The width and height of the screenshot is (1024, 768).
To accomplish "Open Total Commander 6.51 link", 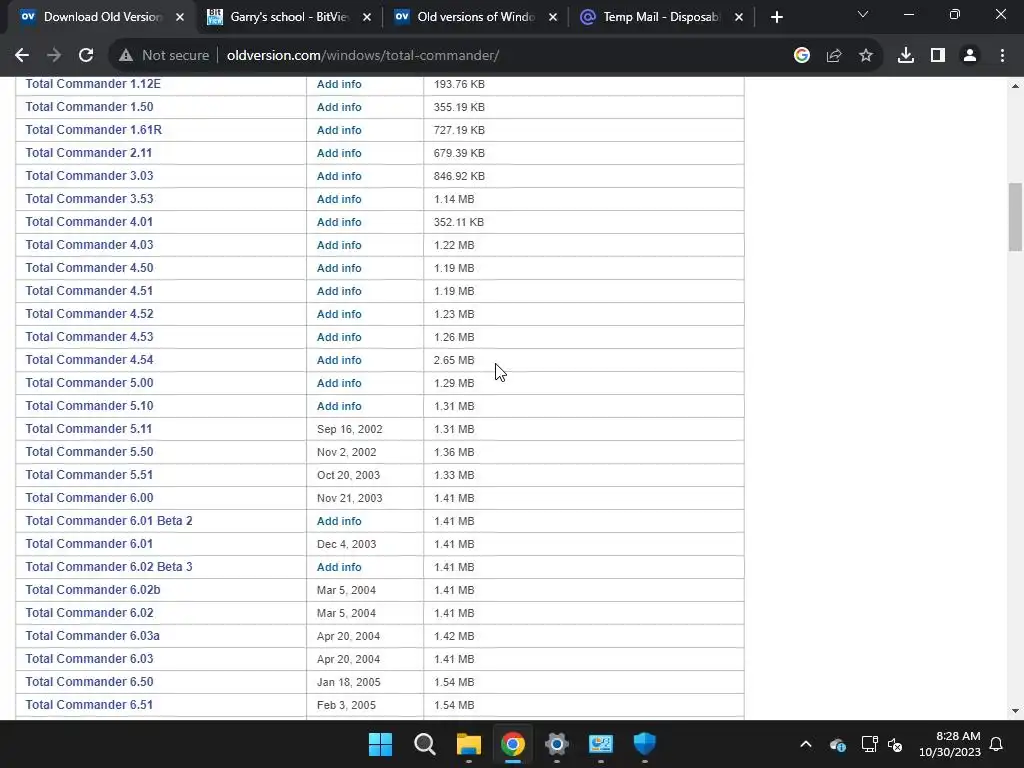I will point(89,705).
